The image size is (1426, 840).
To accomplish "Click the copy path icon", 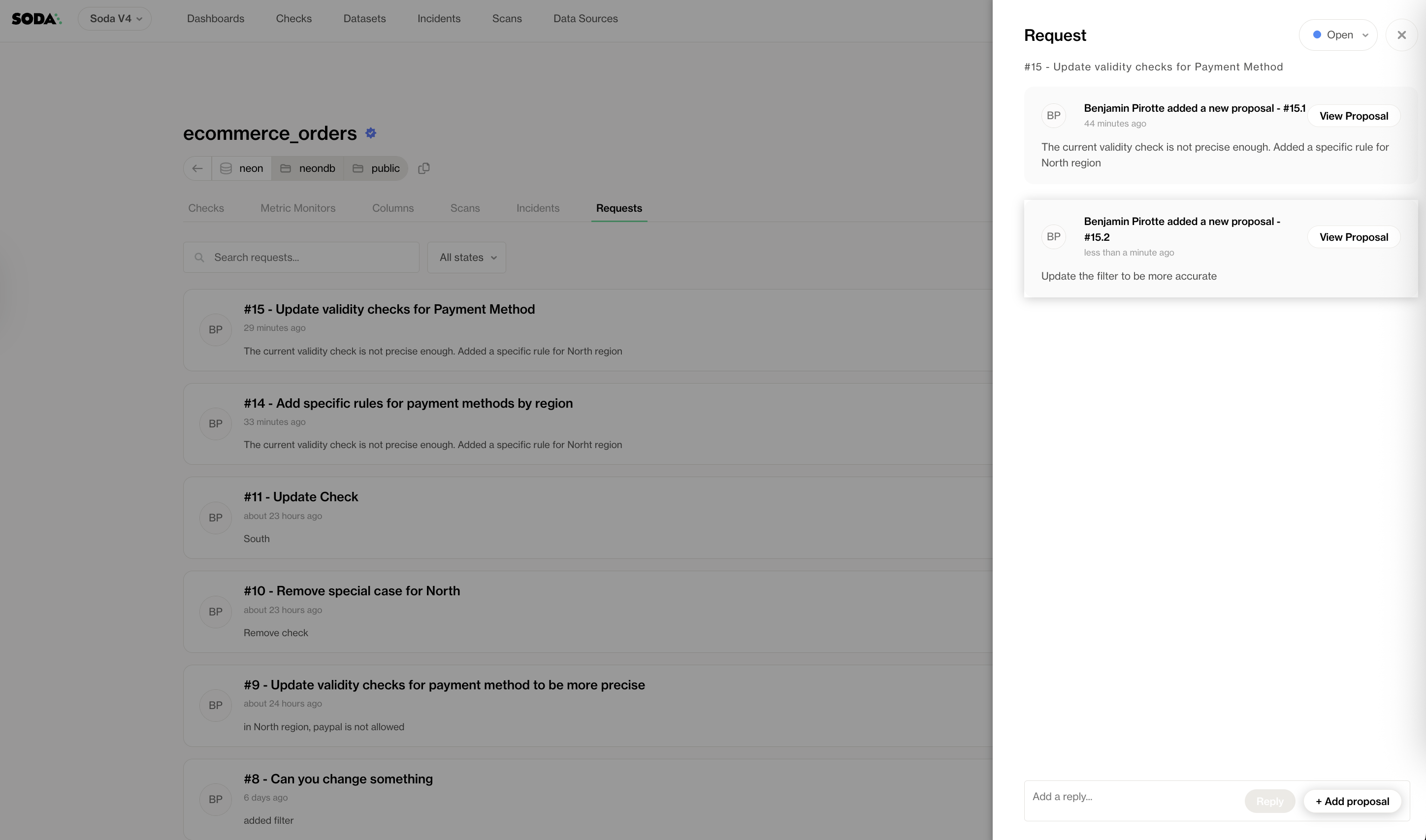I will point(423,169).
